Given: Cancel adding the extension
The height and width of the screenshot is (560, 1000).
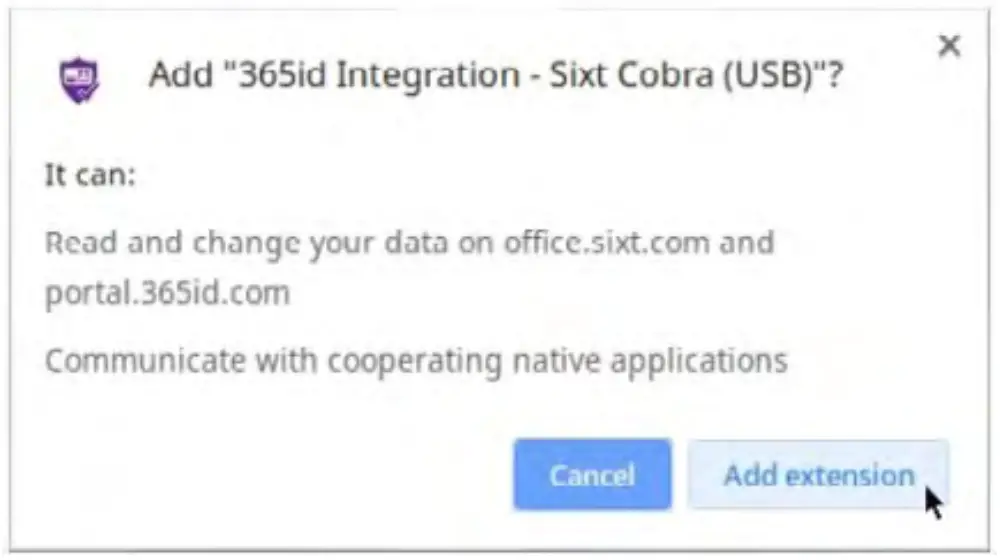Looking at the screenshot, I should 591,475.
